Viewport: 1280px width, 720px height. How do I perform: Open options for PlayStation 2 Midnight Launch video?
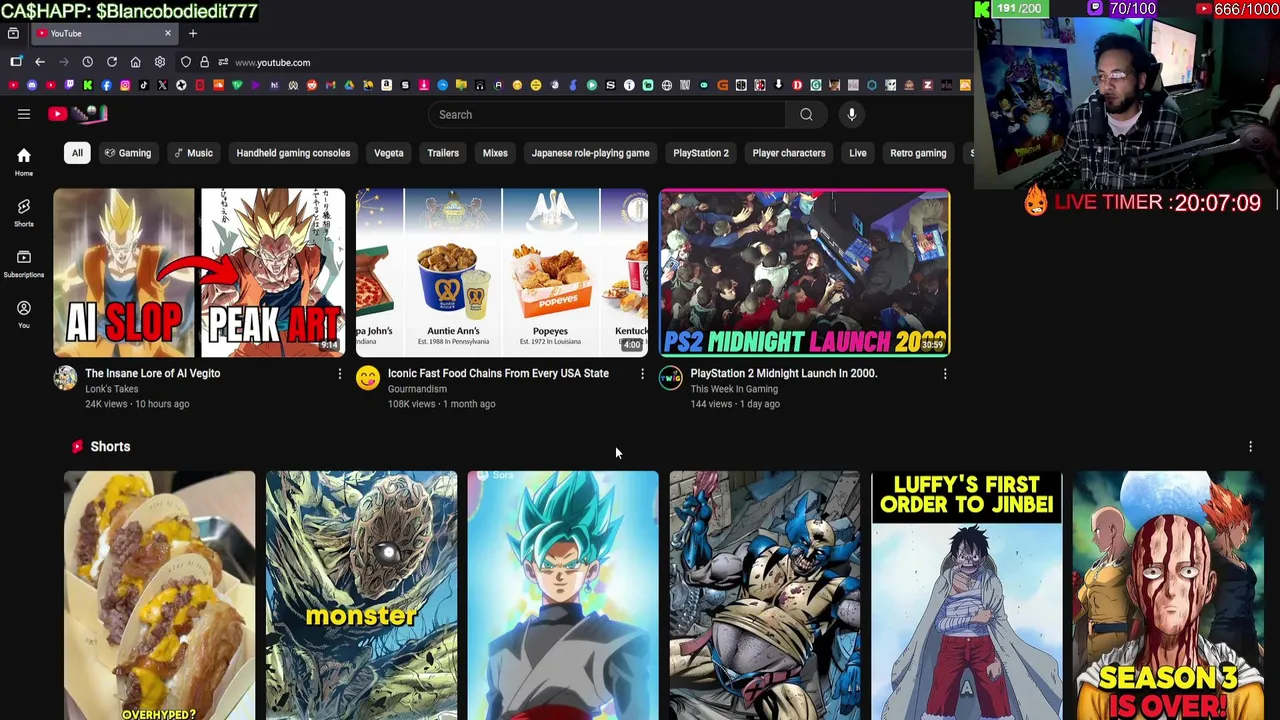[945, 374]
